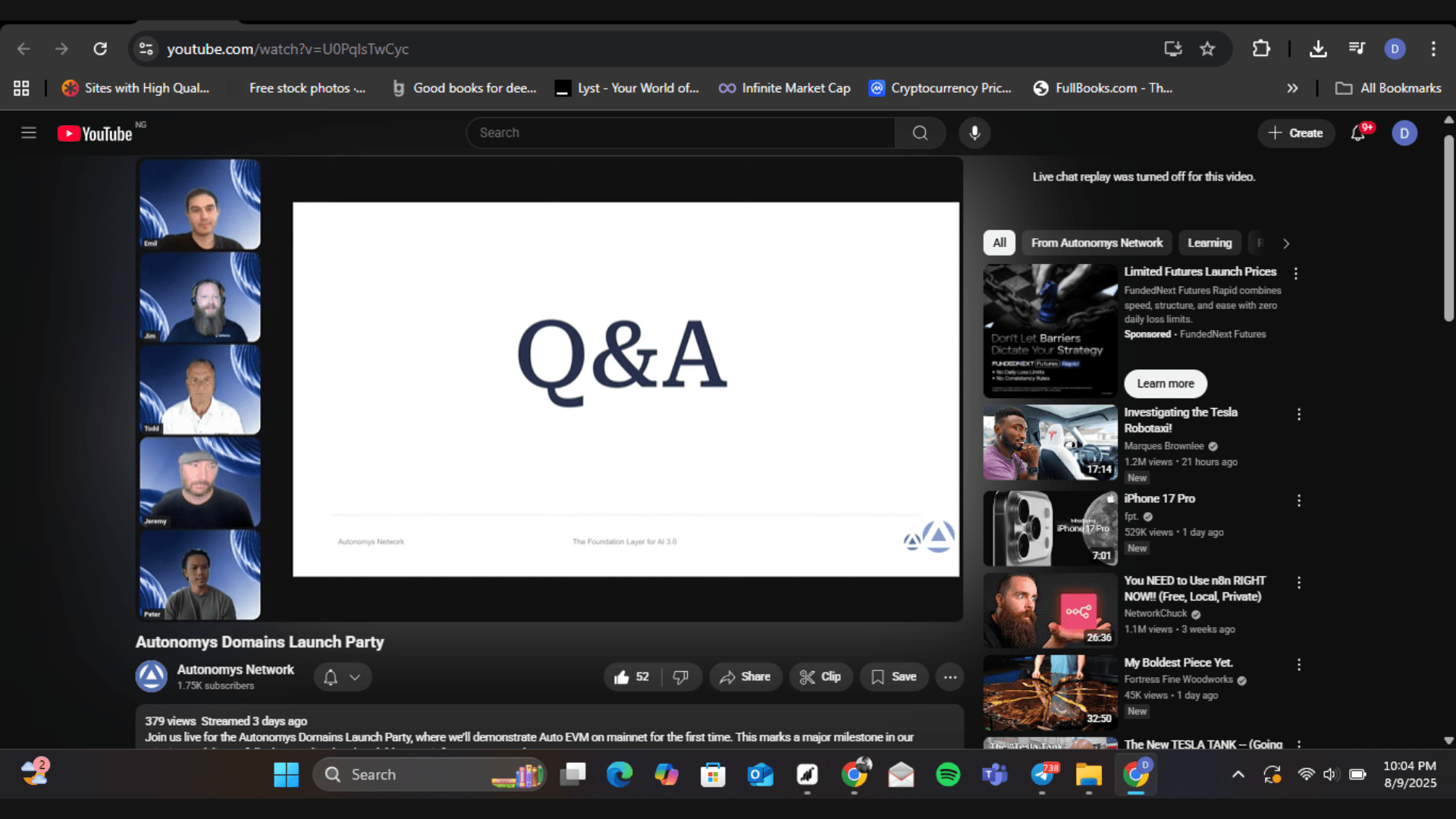The height and width of the screenshot is (819, 1456).
Task: Clip this video with scissors icon
Action: pyautogui.click(x=821, y=676)
